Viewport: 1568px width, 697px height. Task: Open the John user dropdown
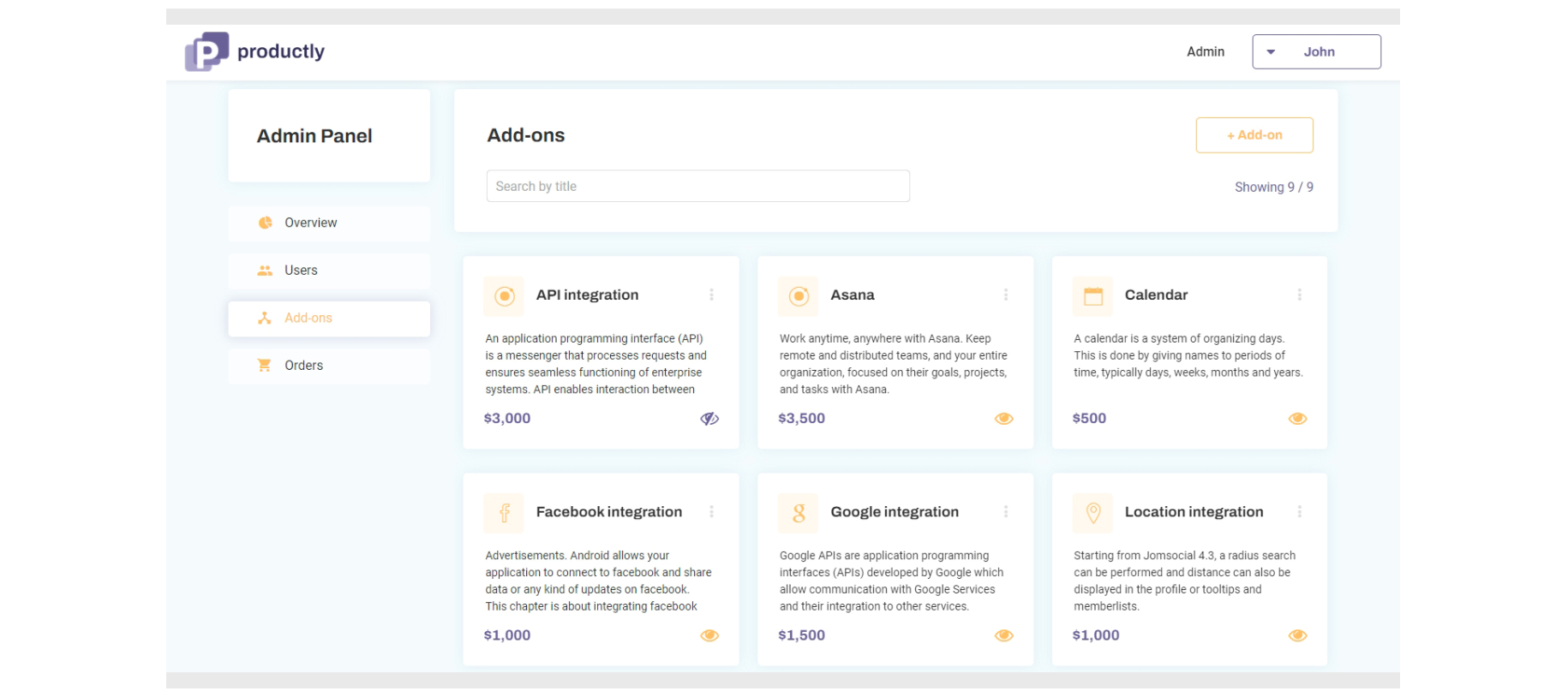(1315, 52)
